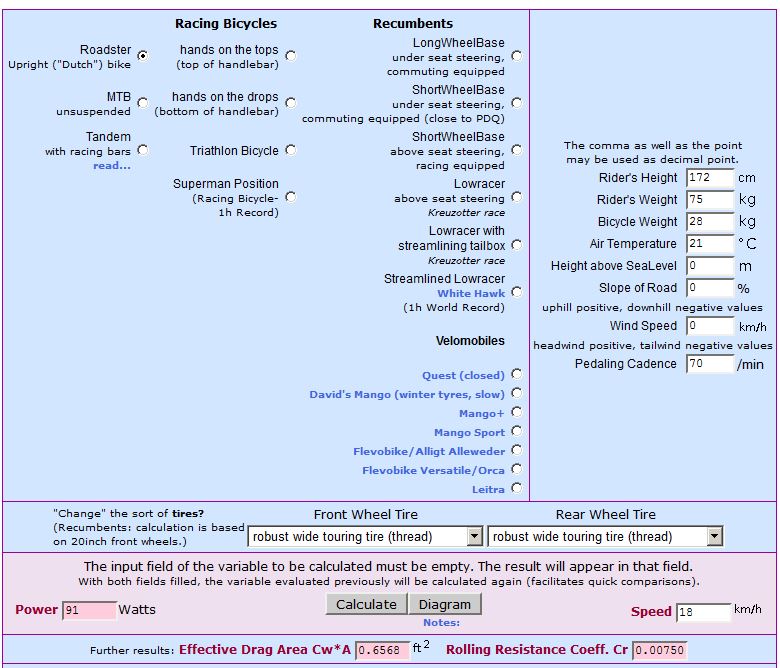
Task: Click the Rider's Height input field
Action: point(710,178)
